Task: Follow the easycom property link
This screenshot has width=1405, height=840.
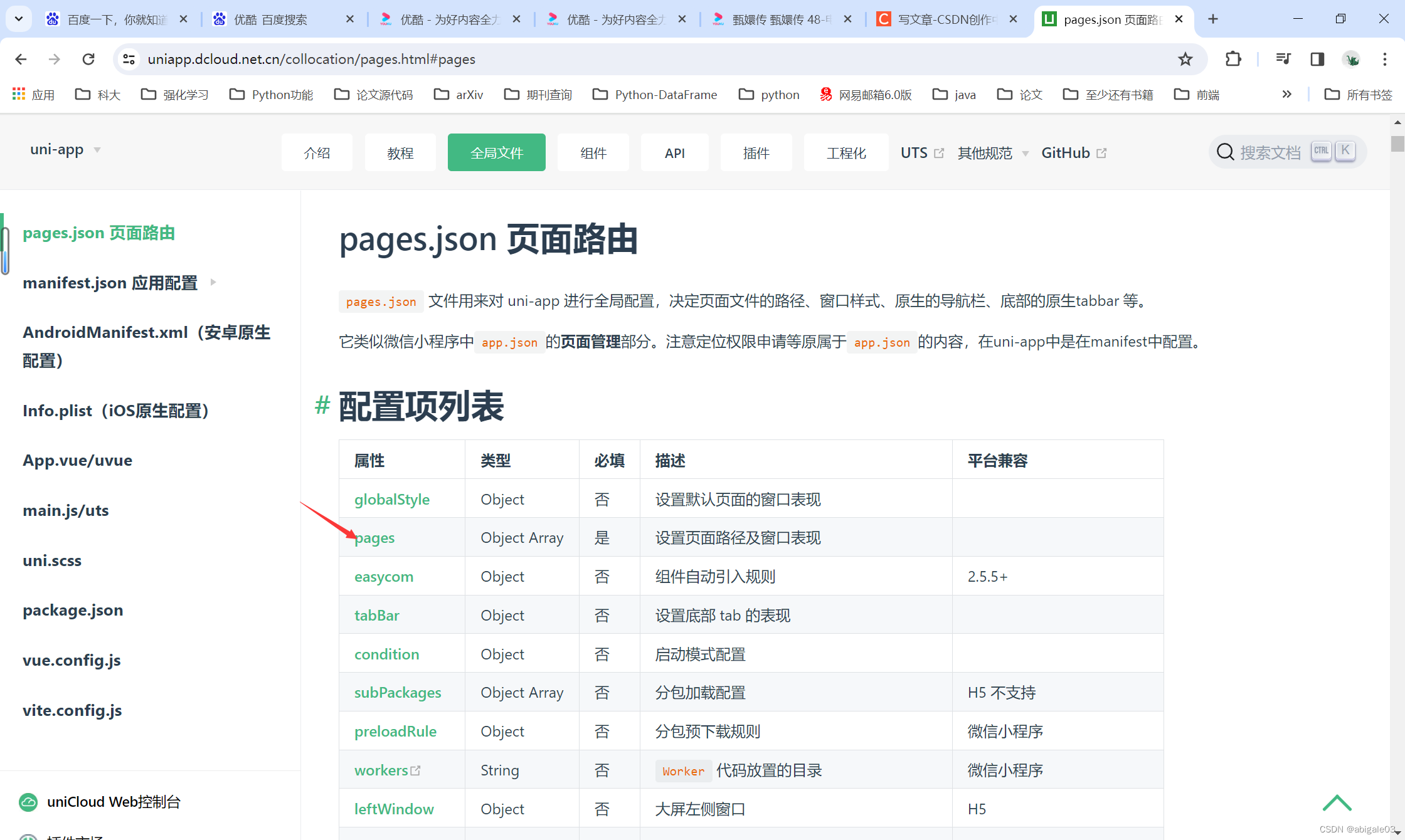Action: click(x=384, y=577)
